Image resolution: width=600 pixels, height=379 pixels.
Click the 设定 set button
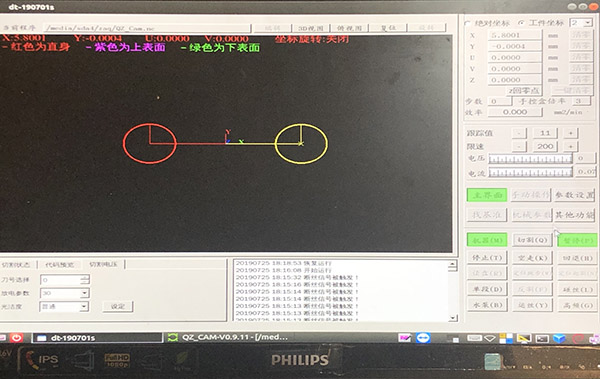coord(117,306)
